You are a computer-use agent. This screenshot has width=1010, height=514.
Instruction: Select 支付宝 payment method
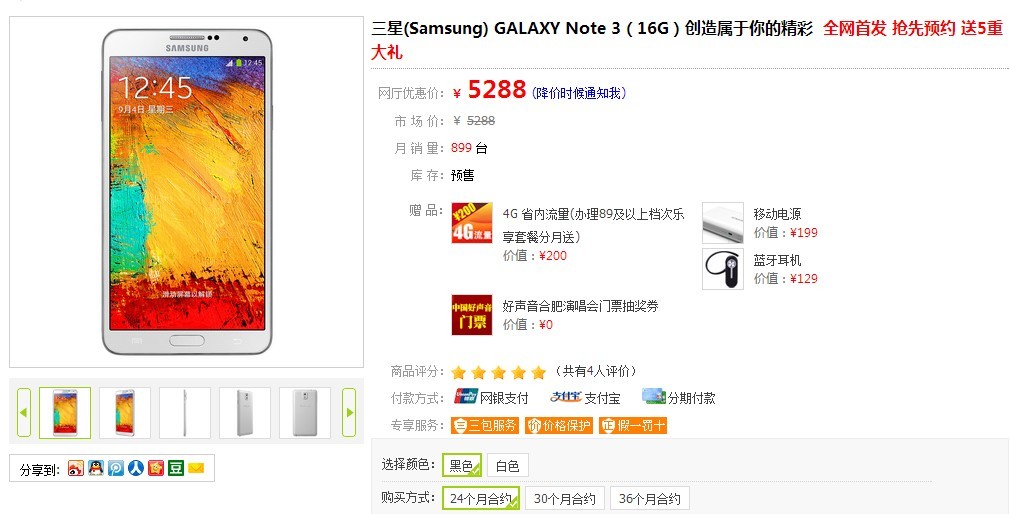pyautogui.click(x=585, y=398)
